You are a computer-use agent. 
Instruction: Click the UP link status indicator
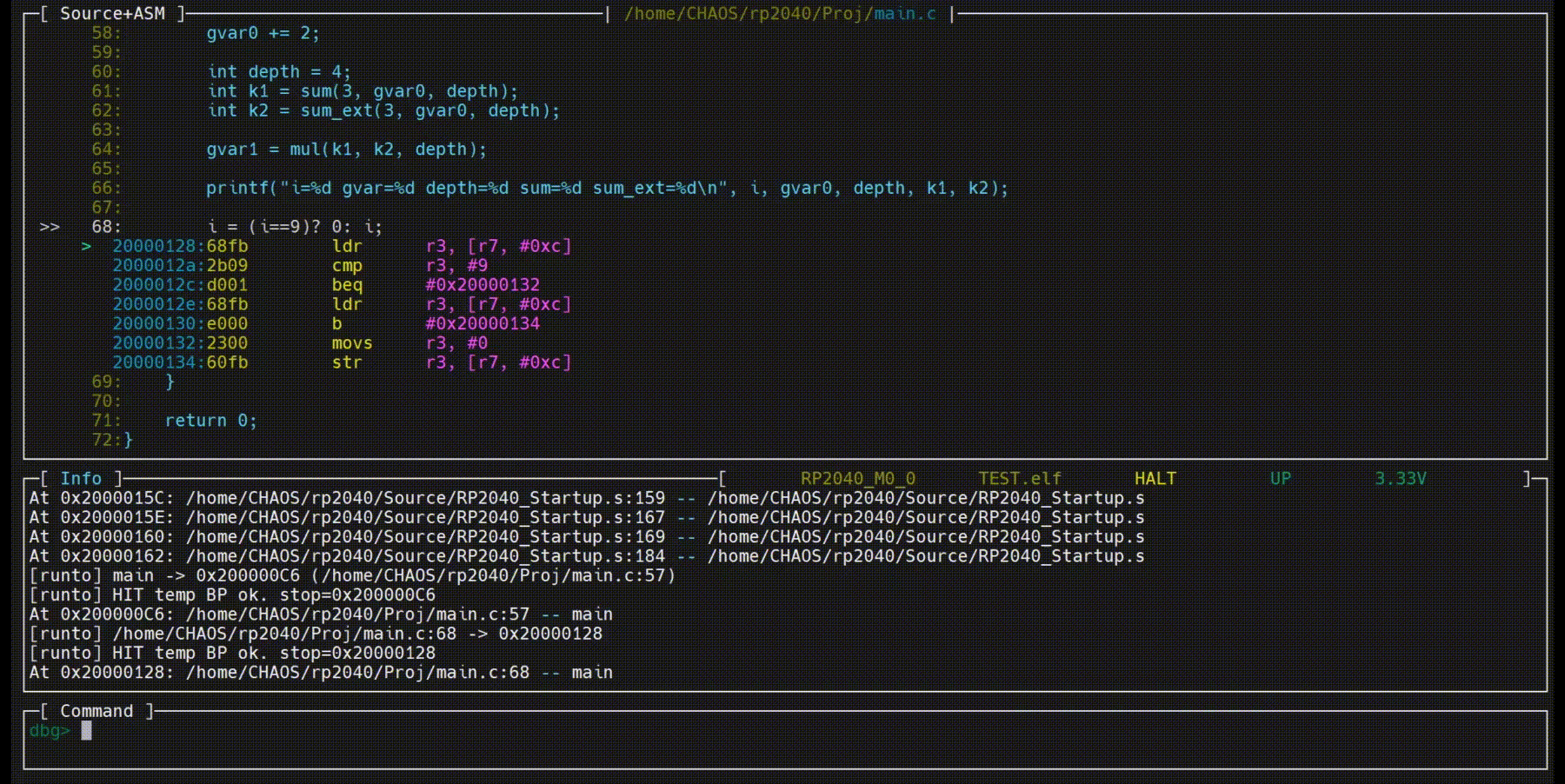click(x=1280, y=479)
